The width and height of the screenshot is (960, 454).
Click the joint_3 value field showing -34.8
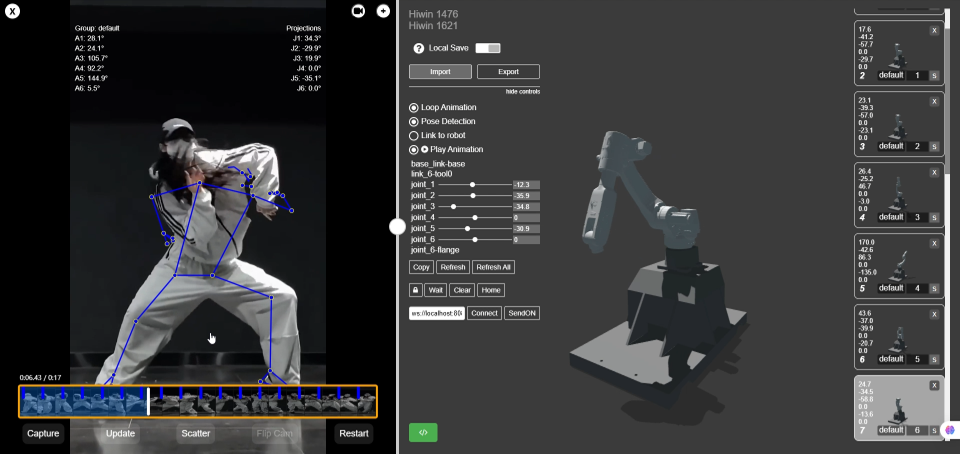526,206
